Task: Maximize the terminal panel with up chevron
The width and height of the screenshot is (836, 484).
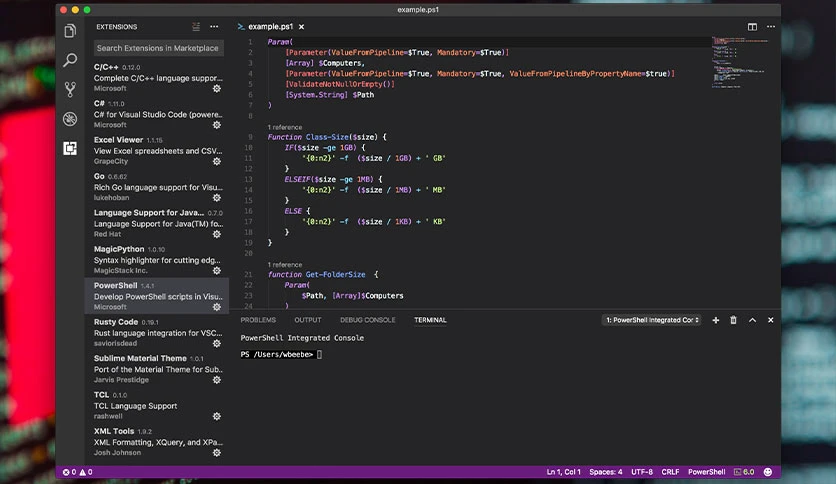Action: tap(752, 320)
